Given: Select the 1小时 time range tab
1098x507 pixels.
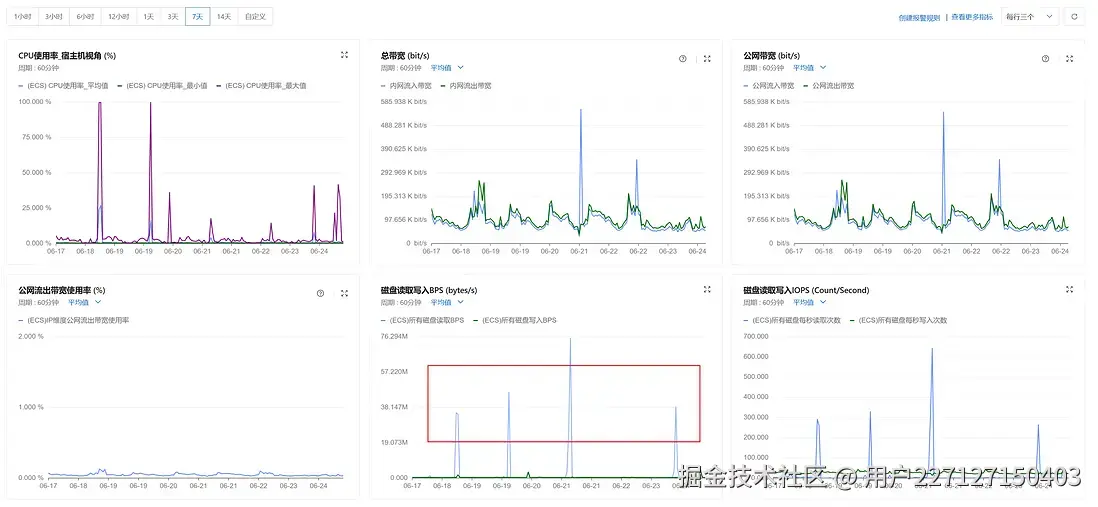Looking at the screenshot, I should point(22,17).
